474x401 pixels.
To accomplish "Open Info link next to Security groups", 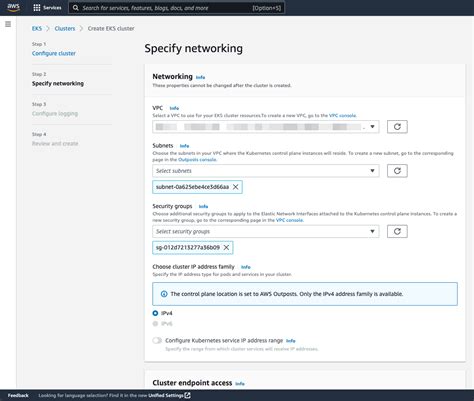I will pyautogui.click(x=203, y=207).
